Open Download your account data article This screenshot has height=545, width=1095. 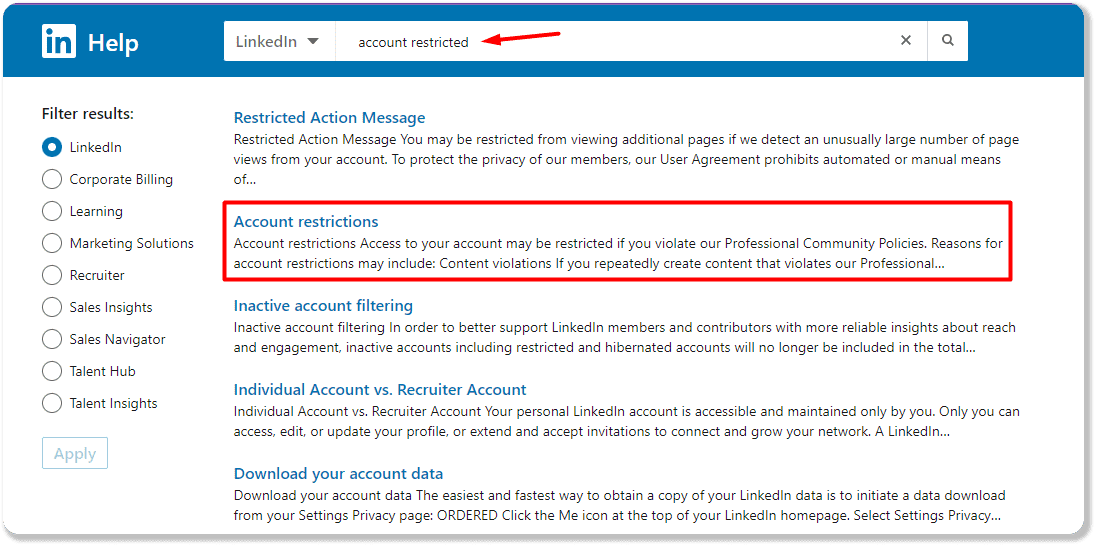click(338, 473)
